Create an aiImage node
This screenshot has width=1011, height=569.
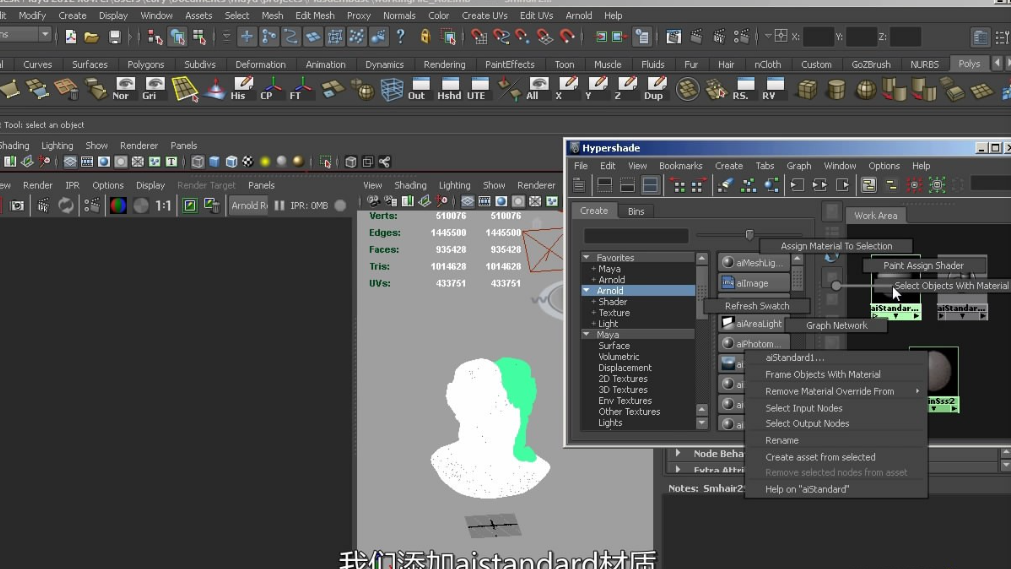752,283
